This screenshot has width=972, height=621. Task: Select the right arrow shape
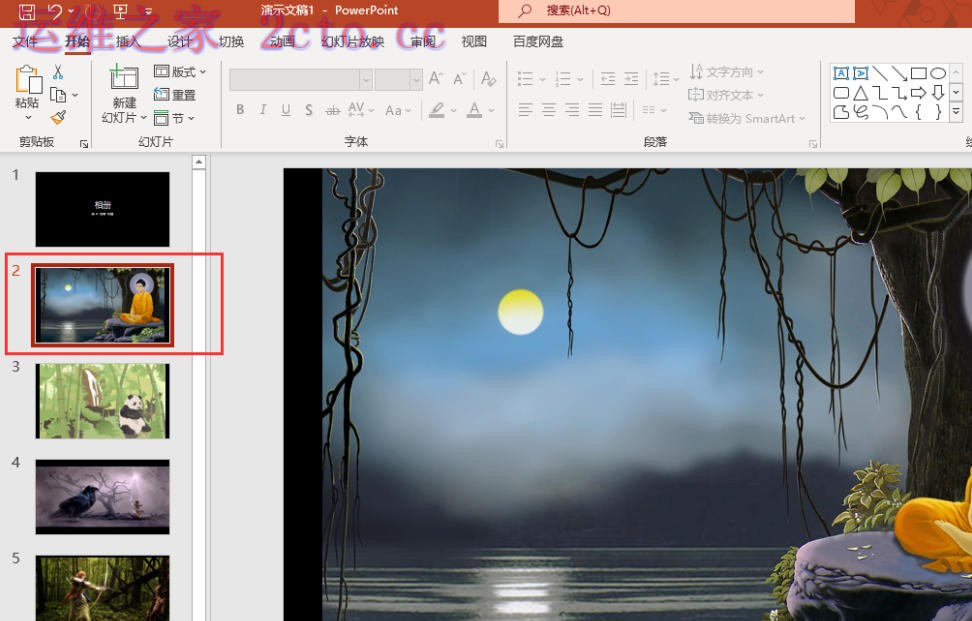919,94
